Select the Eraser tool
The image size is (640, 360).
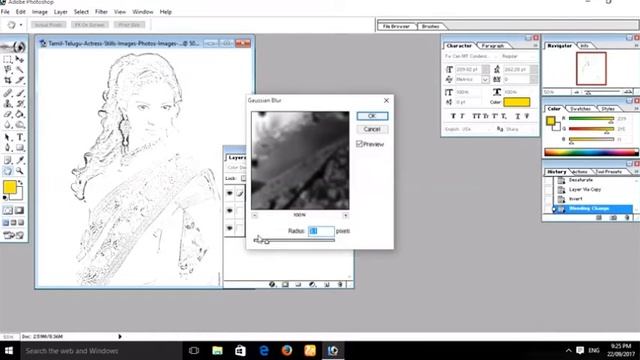(x=7, y=114)
